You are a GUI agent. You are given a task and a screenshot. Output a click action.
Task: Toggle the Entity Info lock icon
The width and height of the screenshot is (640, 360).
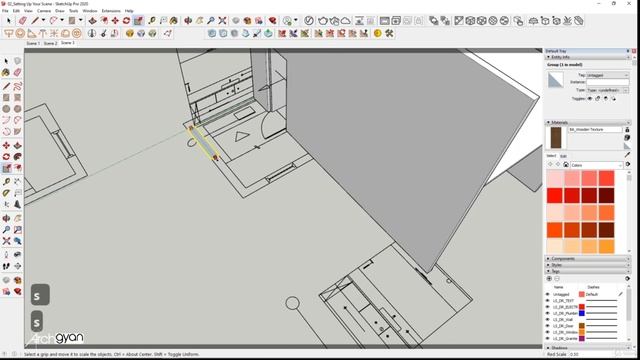click(x=598, y=98)
